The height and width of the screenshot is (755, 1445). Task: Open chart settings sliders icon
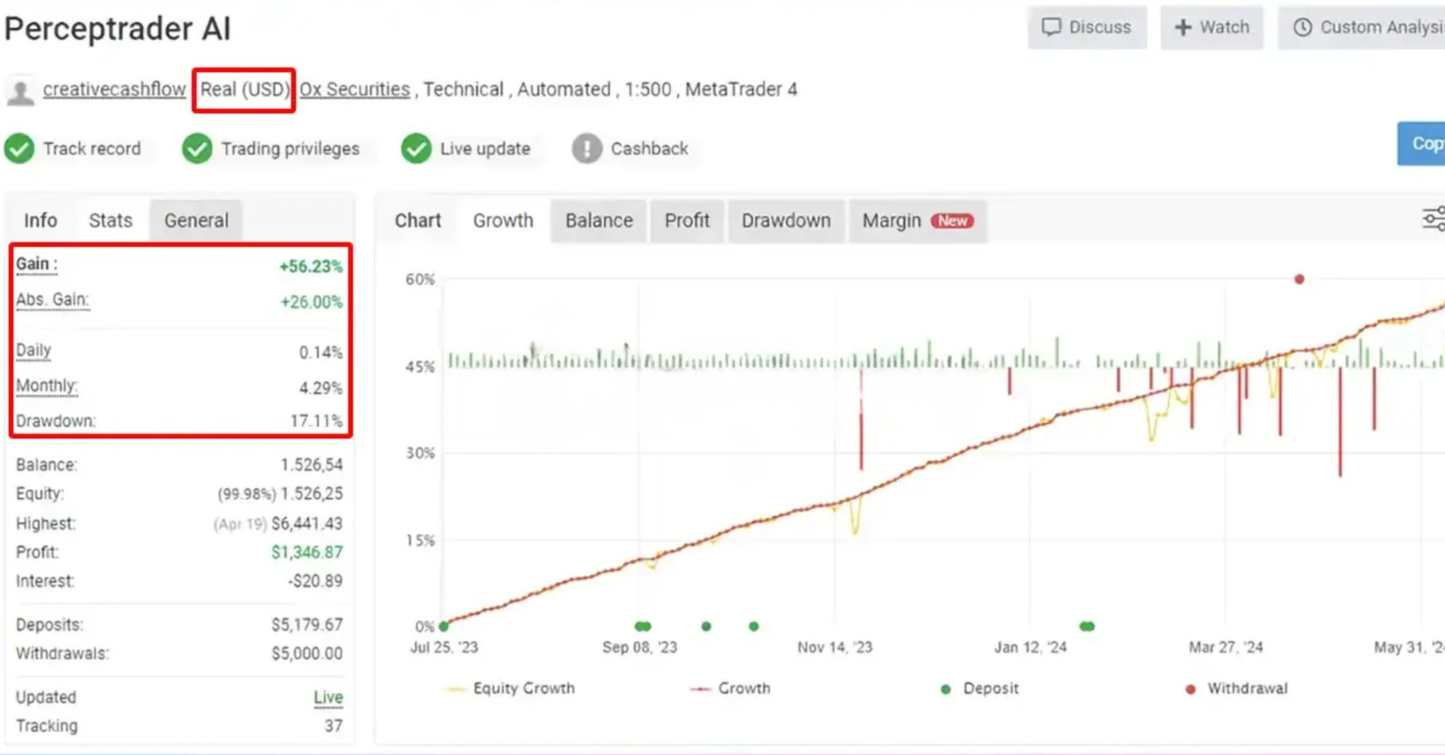tap(1433, 219)
